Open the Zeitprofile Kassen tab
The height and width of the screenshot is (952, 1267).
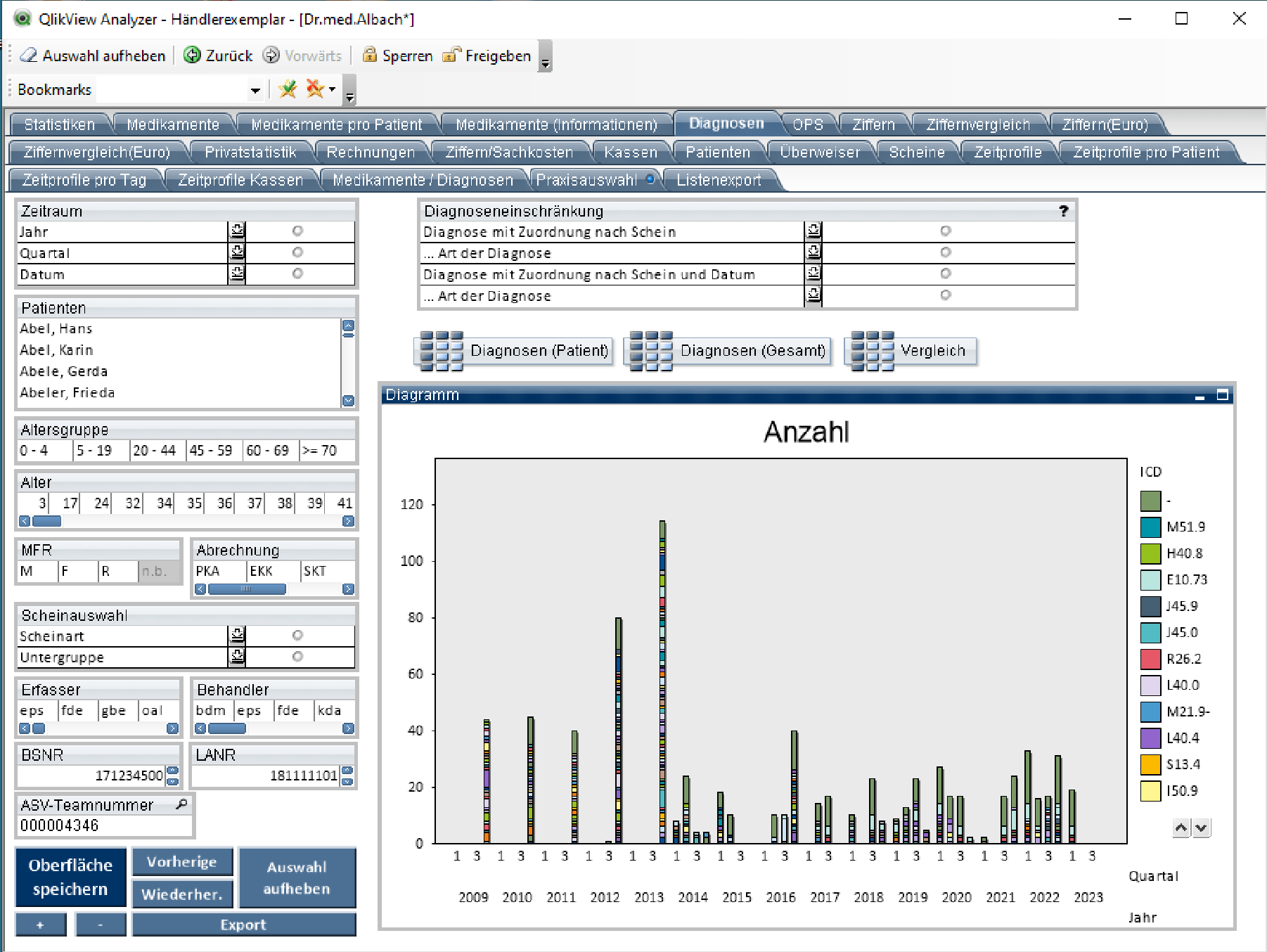click(240, 180)
